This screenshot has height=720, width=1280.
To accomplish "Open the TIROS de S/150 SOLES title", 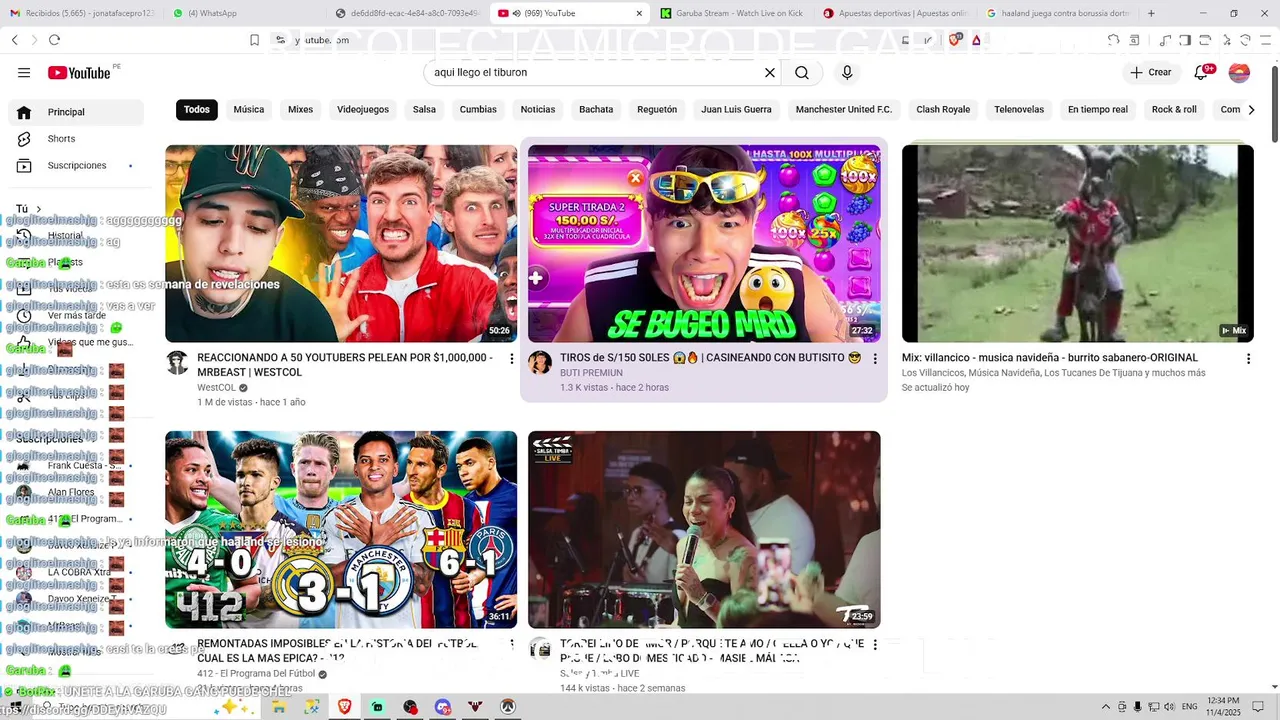I will coord(710,358).
